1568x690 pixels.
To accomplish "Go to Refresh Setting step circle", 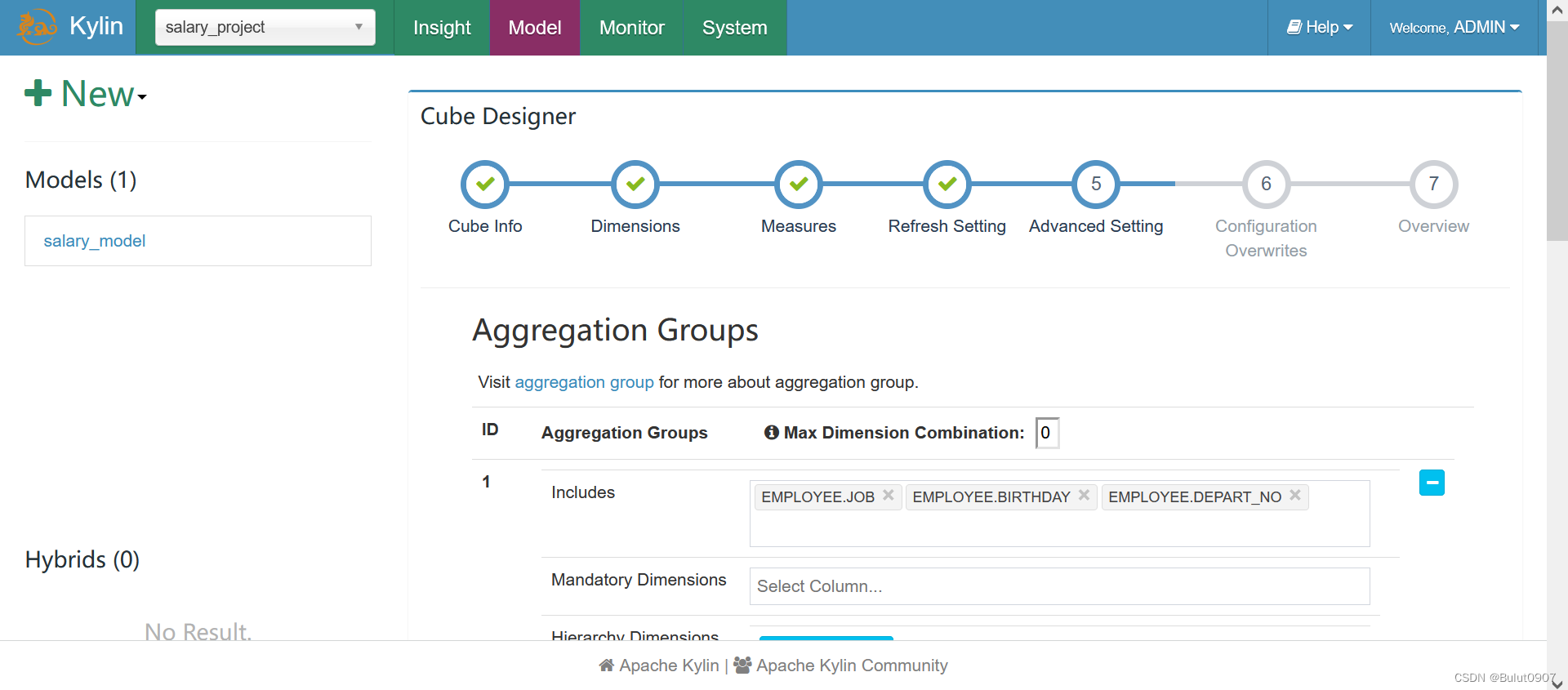I will [947, 185].
